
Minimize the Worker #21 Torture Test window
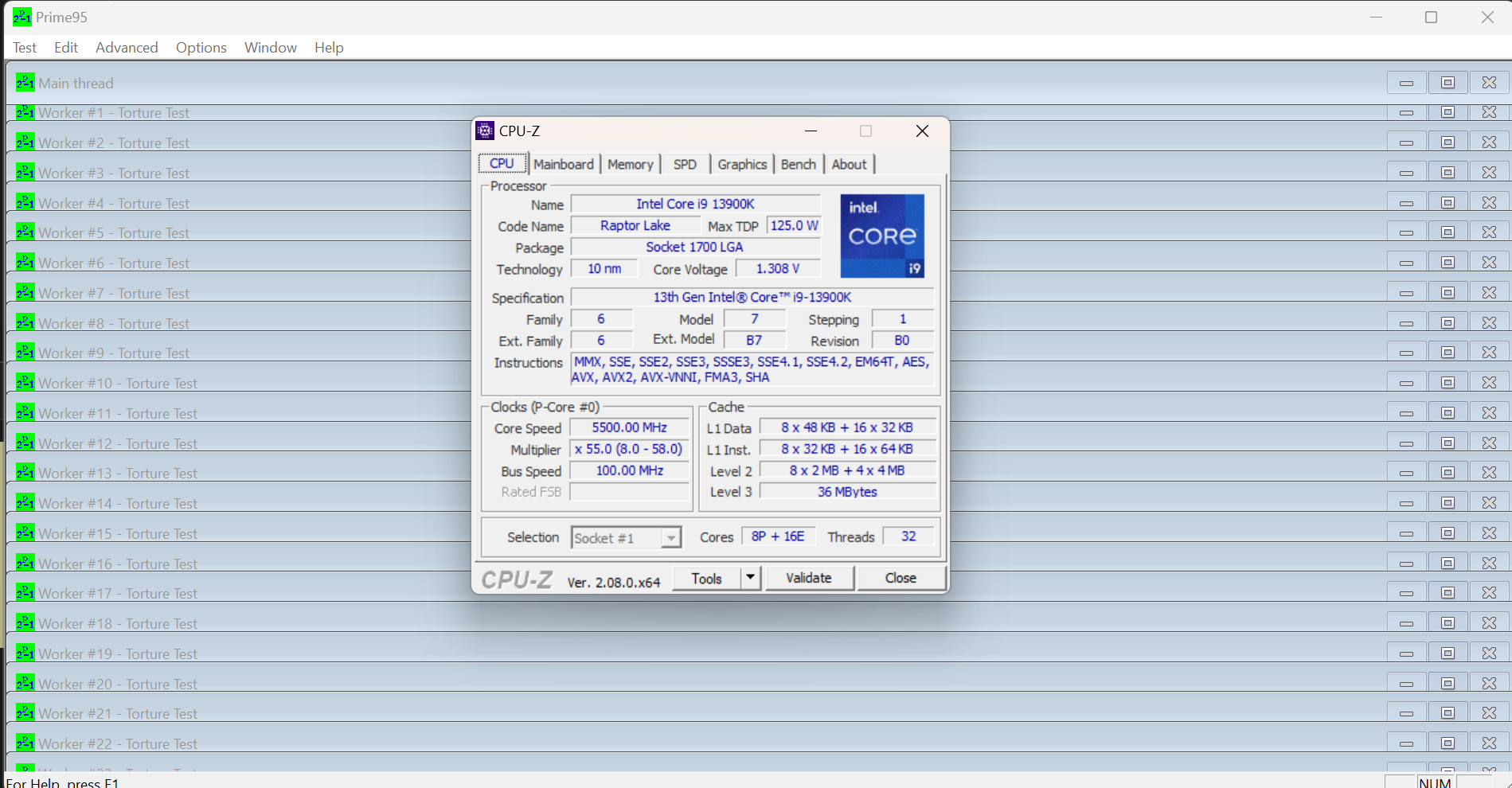(x=1407, y=713)
